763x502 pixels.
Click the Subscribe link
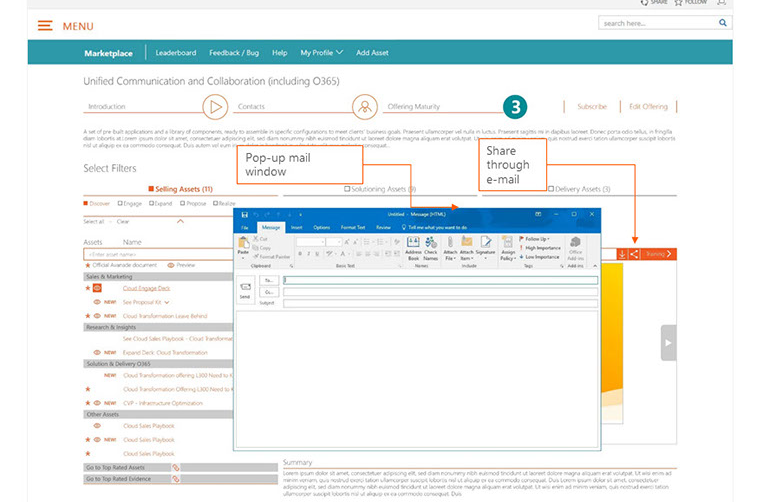pos(591,106)
